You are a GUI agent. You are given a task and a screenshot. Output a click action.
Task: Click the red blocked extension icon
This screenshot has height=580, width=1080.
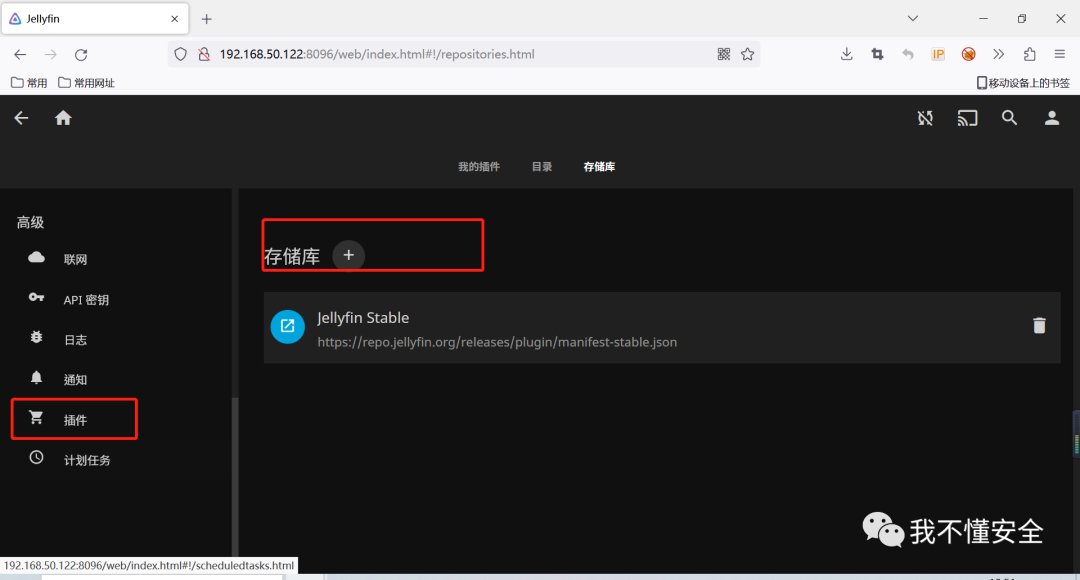click(x=968, y=54)
